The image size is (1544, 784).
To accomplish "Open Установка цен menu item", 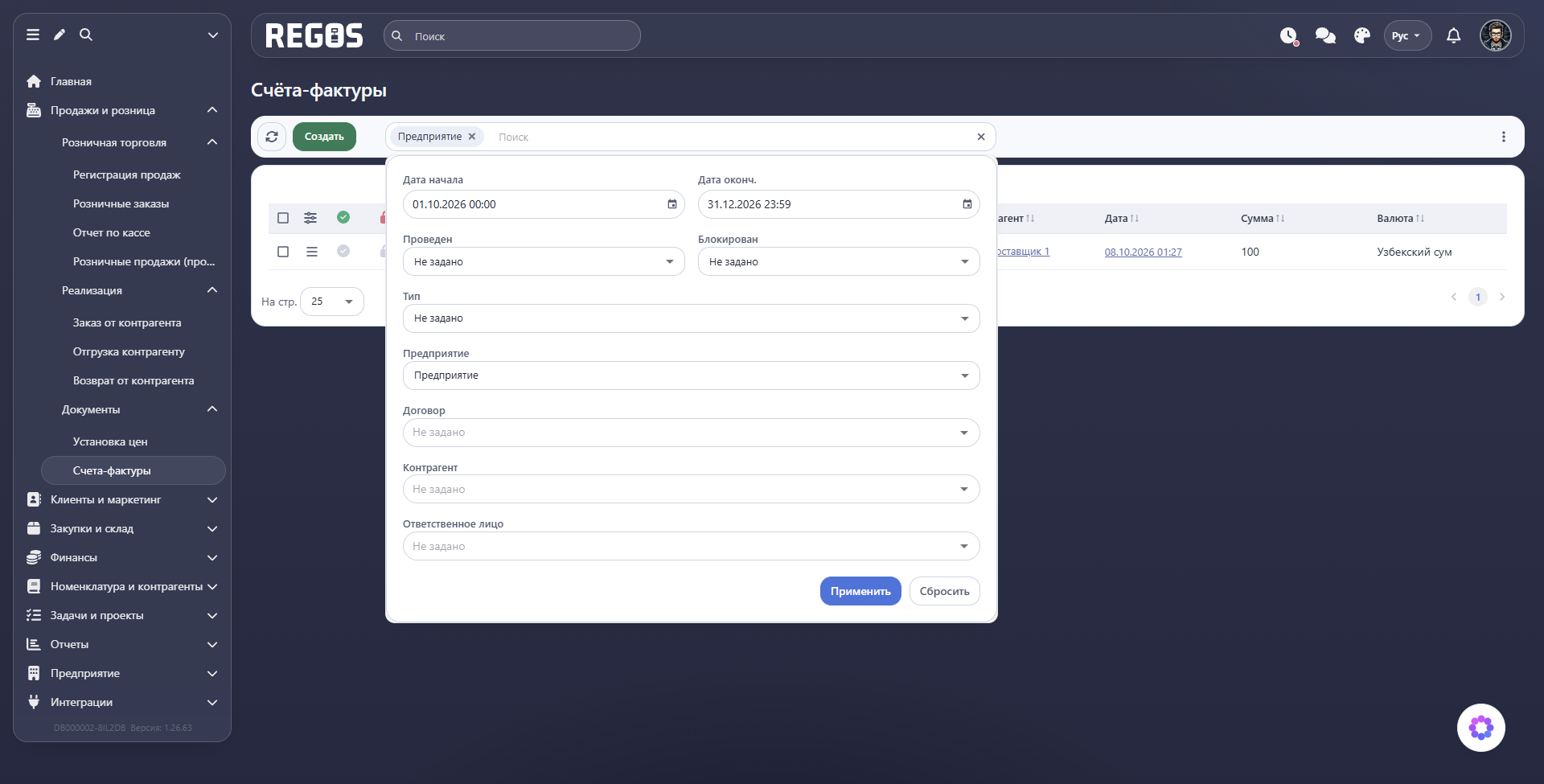I will tap(110, 441).
